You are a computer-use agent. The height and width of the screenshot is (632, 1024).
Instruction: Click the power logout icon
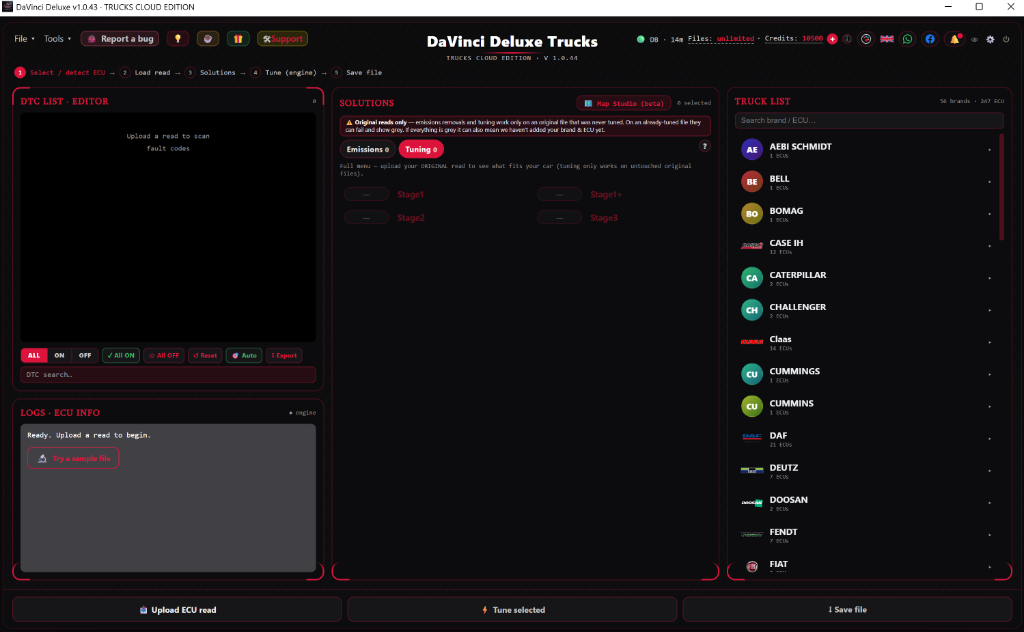pyautogui.click(x=1006, y=39)
